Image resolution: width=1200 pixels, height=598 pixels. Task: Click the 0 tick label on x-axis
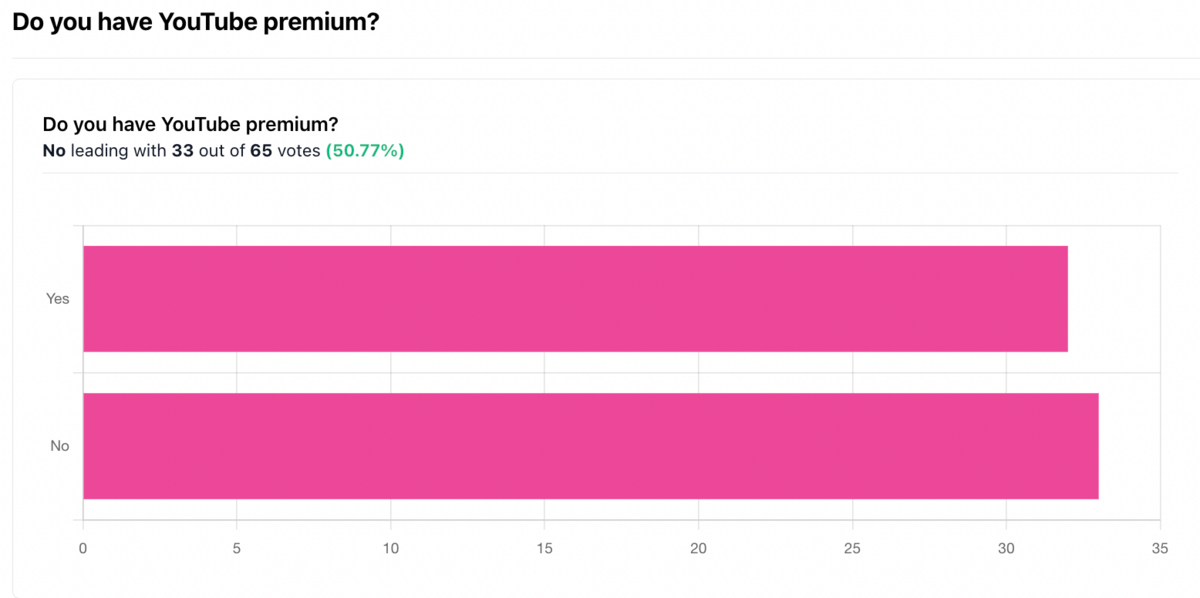pyautogui.click(x=83, y=549)
